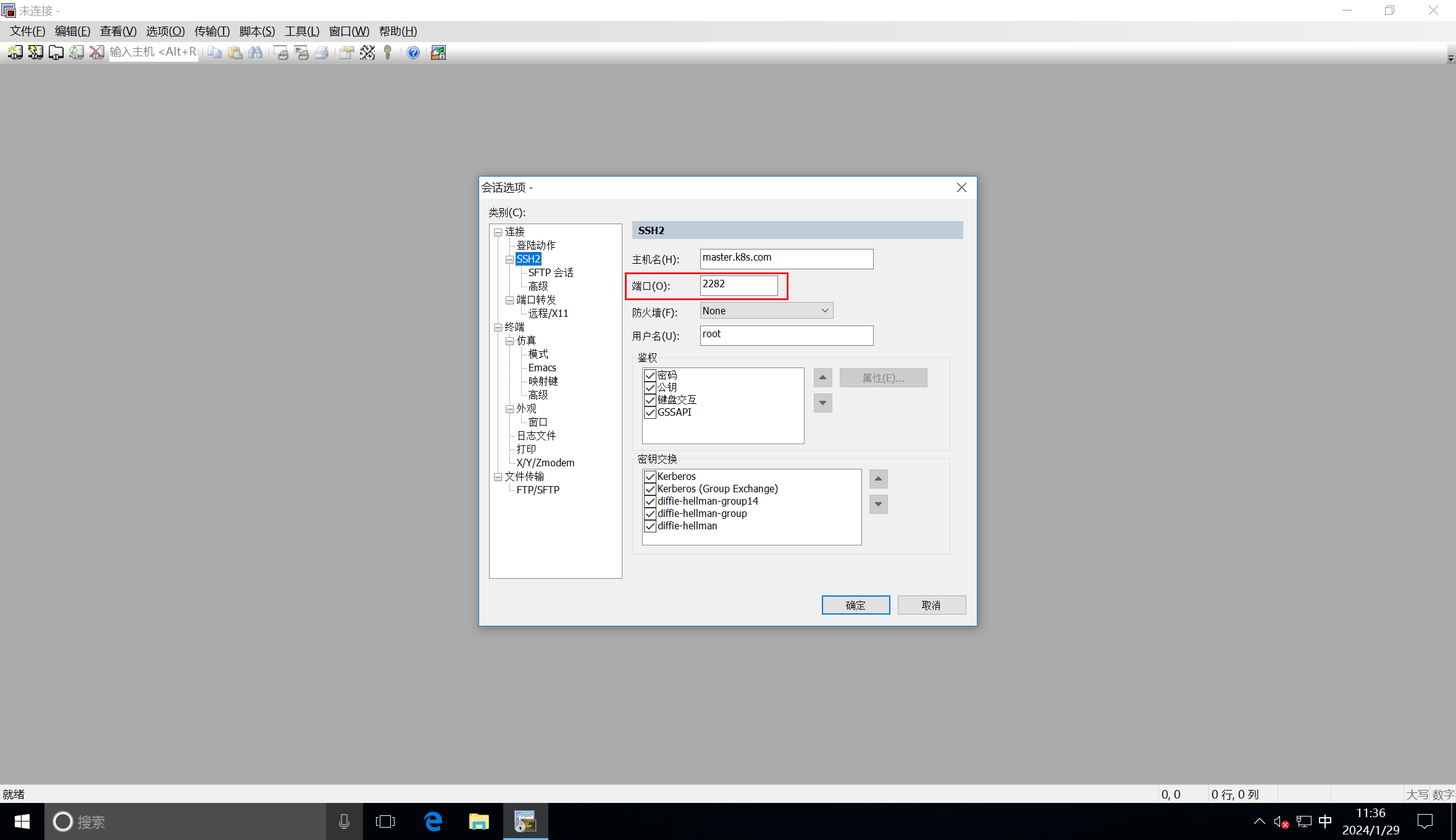This screenshot has width=1456, height=840.
Task: Open the Connect session toolbar icon
Action: point(15,52)
